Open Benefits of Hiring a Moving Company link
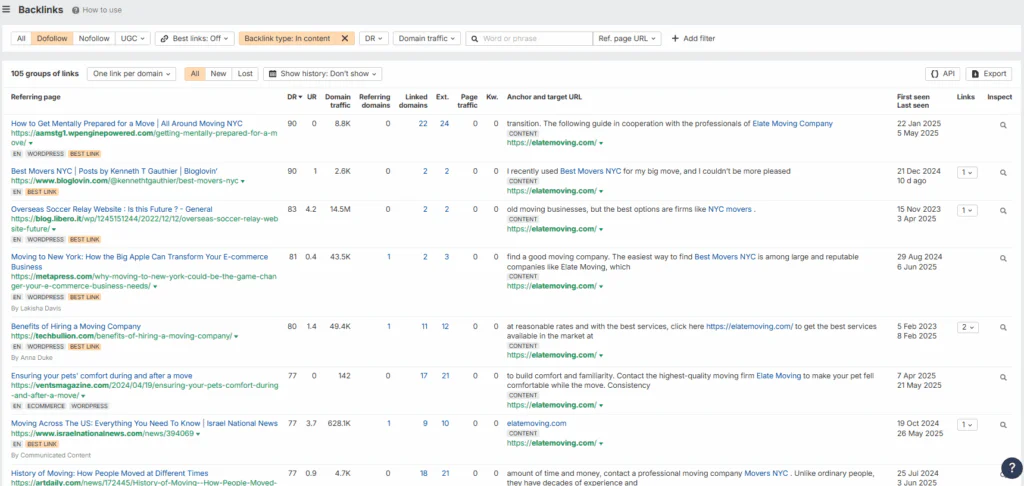This screenshot has height=486, width=1024. (x=76, y=326)
